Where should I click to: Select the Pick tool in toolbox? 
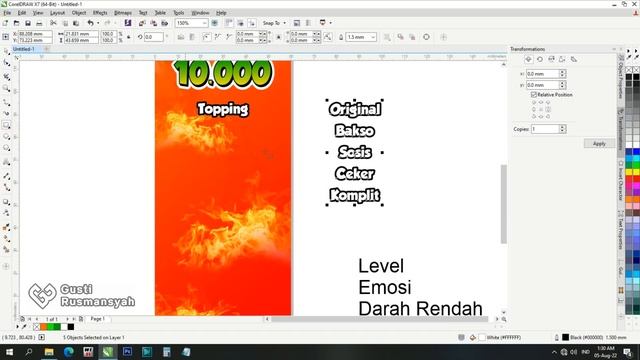click(6, 51)
